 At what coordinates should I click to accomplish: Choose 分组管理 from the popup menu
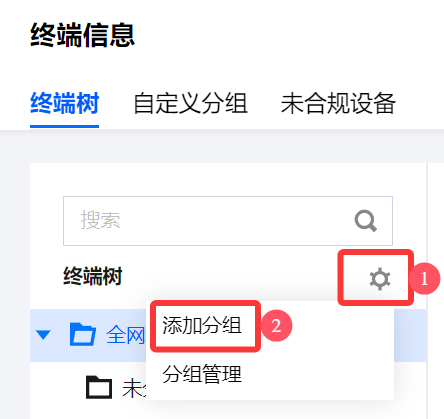(x=202, y=374)
